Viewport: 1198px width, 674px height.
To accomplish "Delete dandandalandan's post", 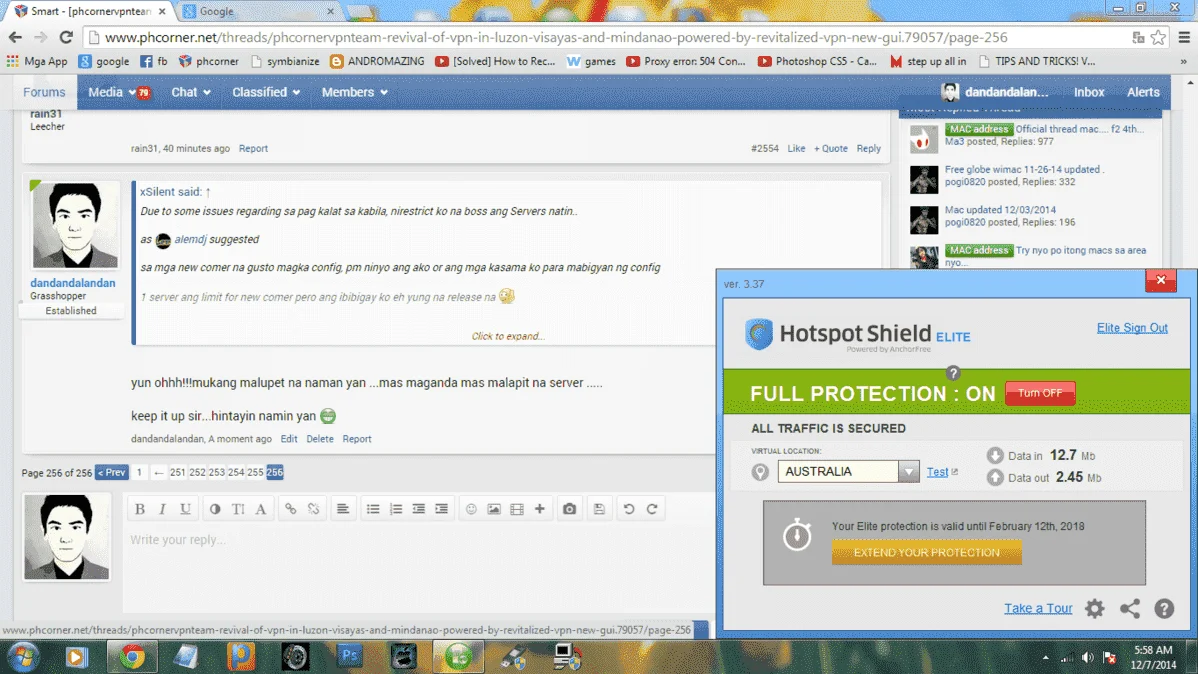I will tap(319, 439).
